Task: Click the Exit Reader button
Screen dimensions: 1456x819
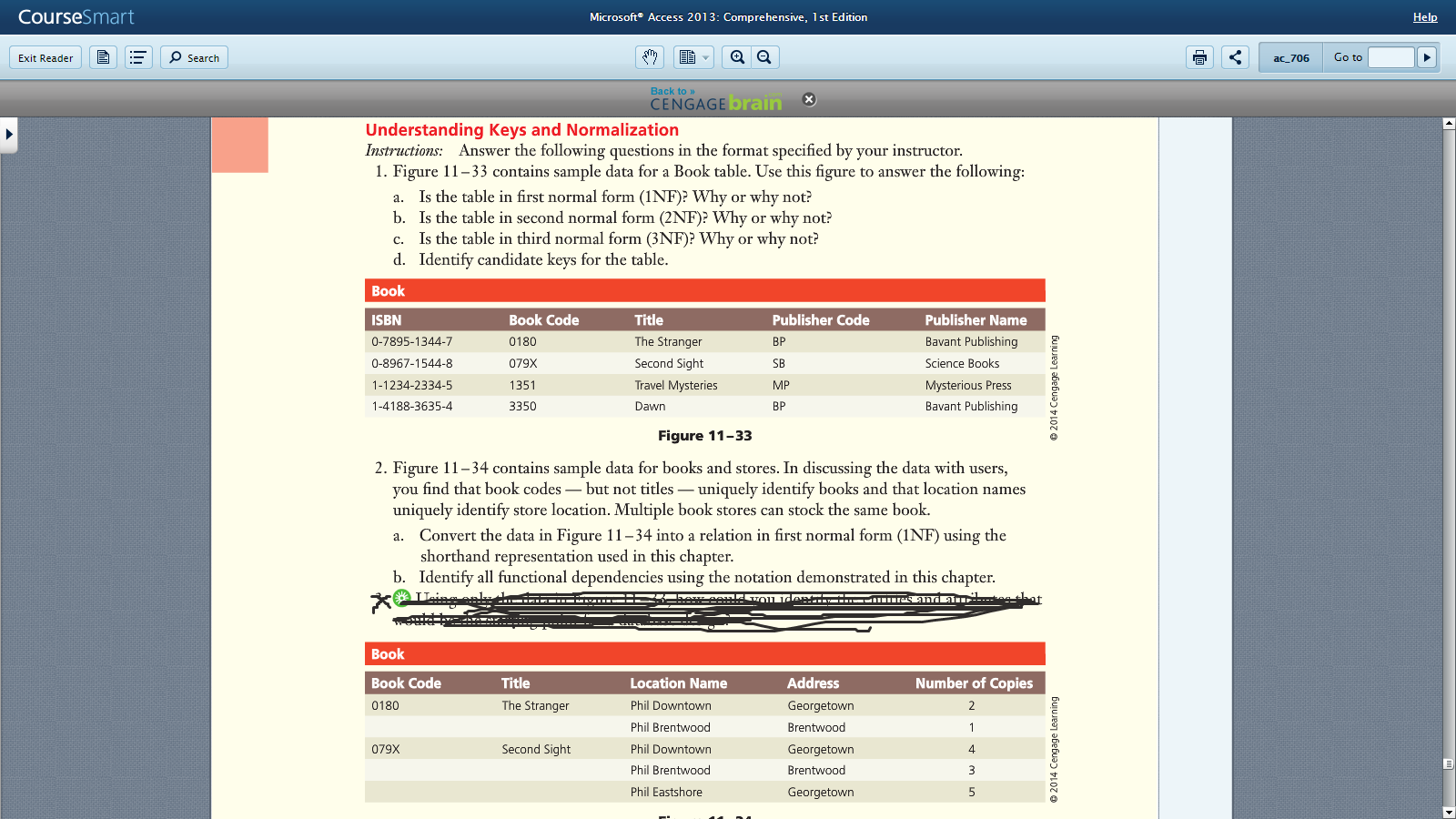Action: coord(45,57)
